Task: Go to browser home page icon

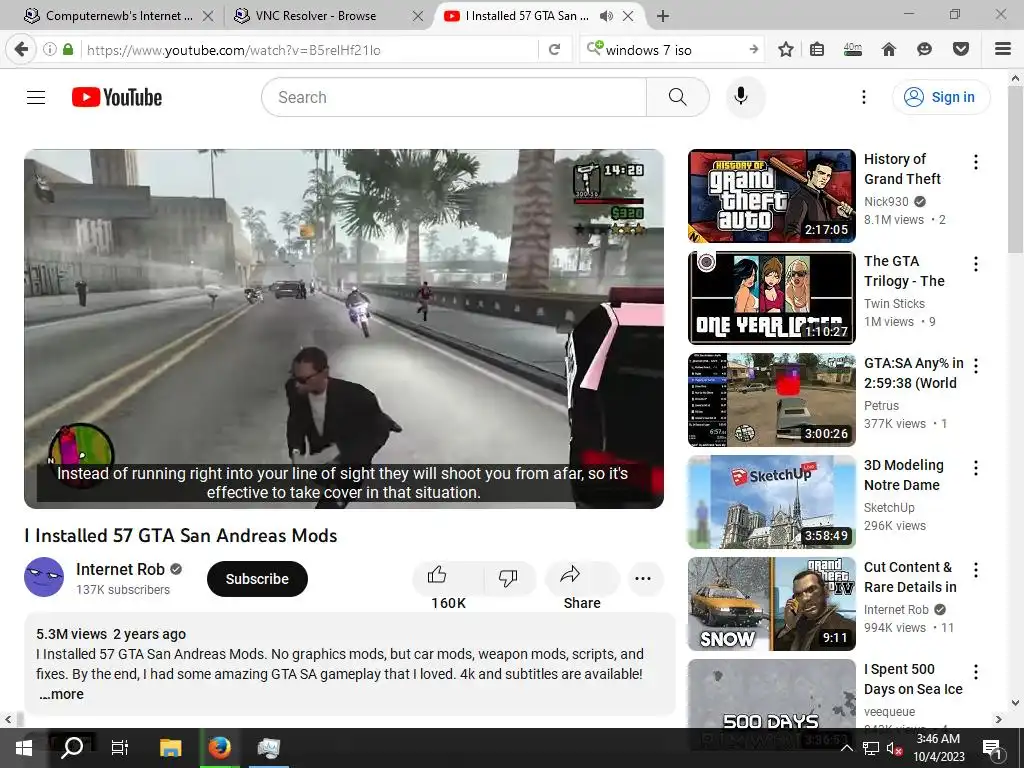Action: pyautogui.click(x=889, y=50)
